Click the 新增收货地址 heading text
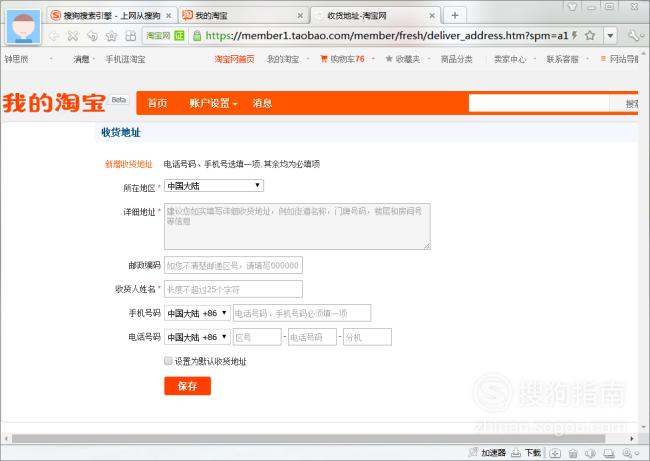This screenshot has height=461, width=650. (x=129, y=164)
